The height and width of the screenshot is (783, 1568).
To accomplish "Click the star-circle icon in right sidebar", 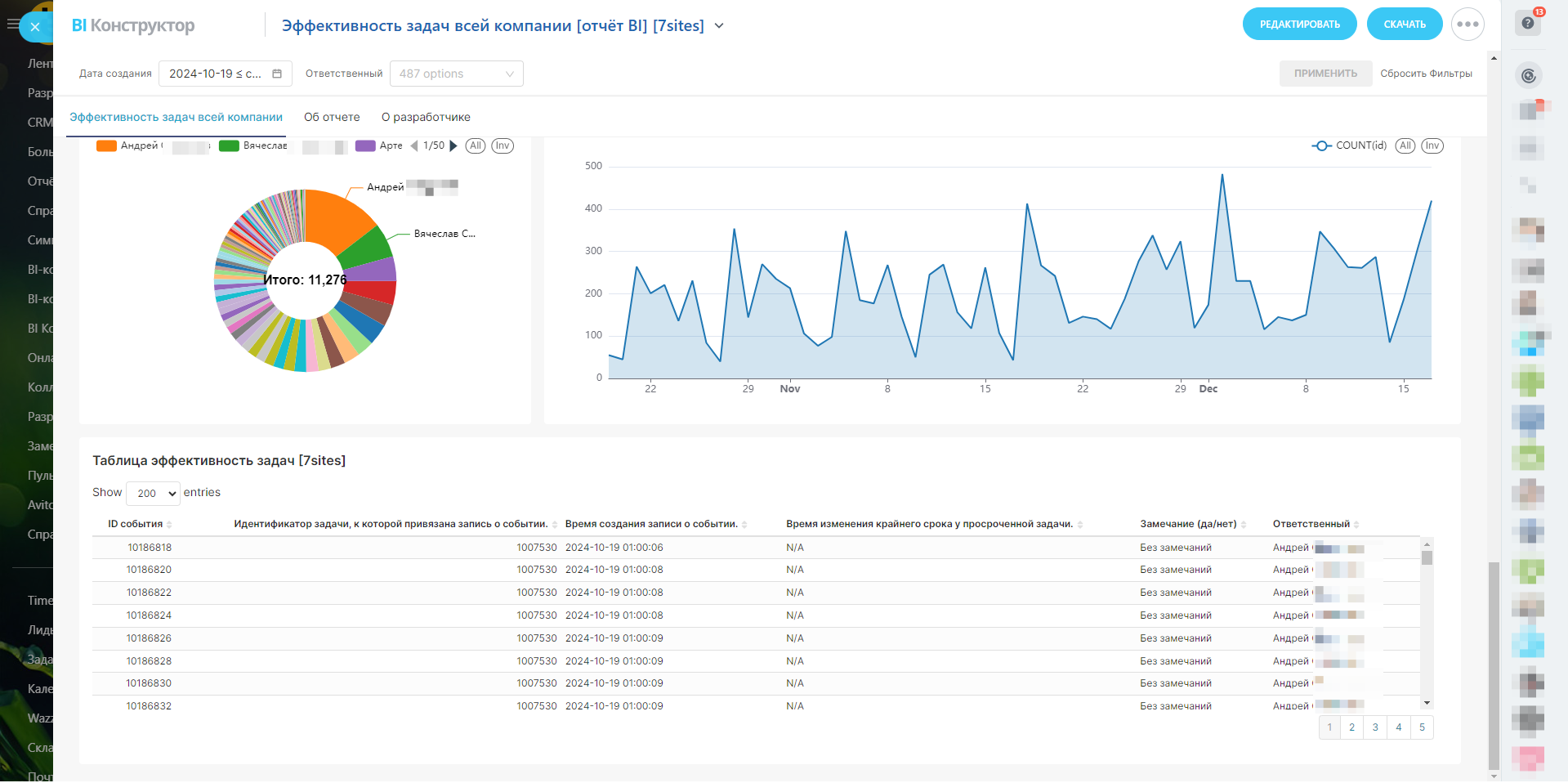I will tap(1528, 76).
